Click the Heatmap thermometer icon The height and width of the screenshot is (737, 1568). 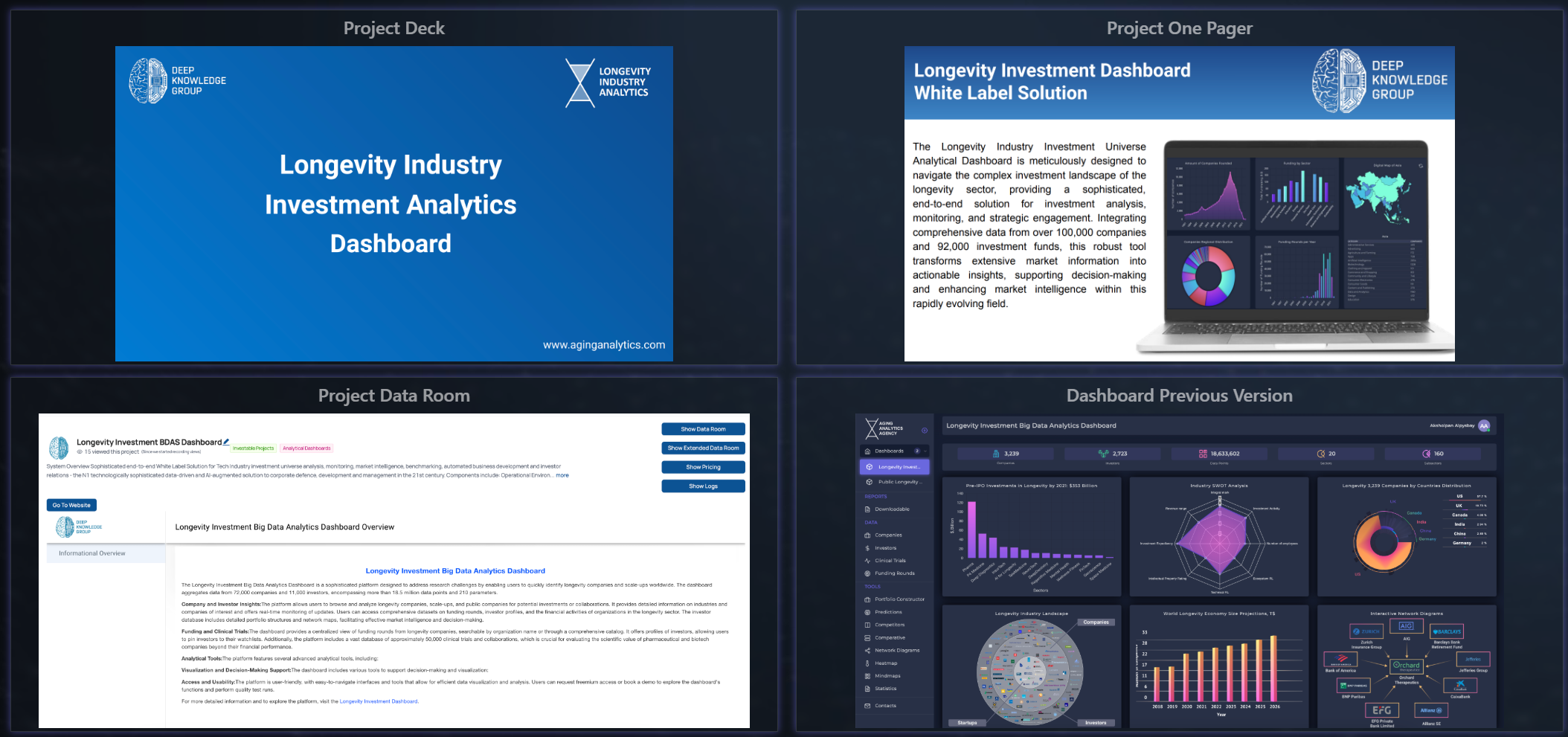click(x=867, y=663)
